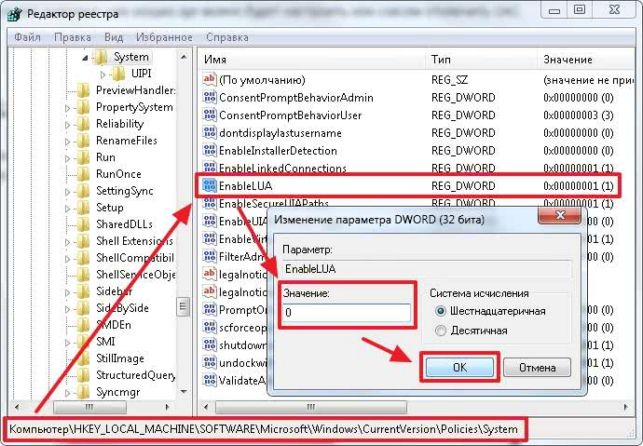Viewport: 643px width, 446px height.
Task: Select the SharedDLLs tree item
Action: tap(124, 225)
